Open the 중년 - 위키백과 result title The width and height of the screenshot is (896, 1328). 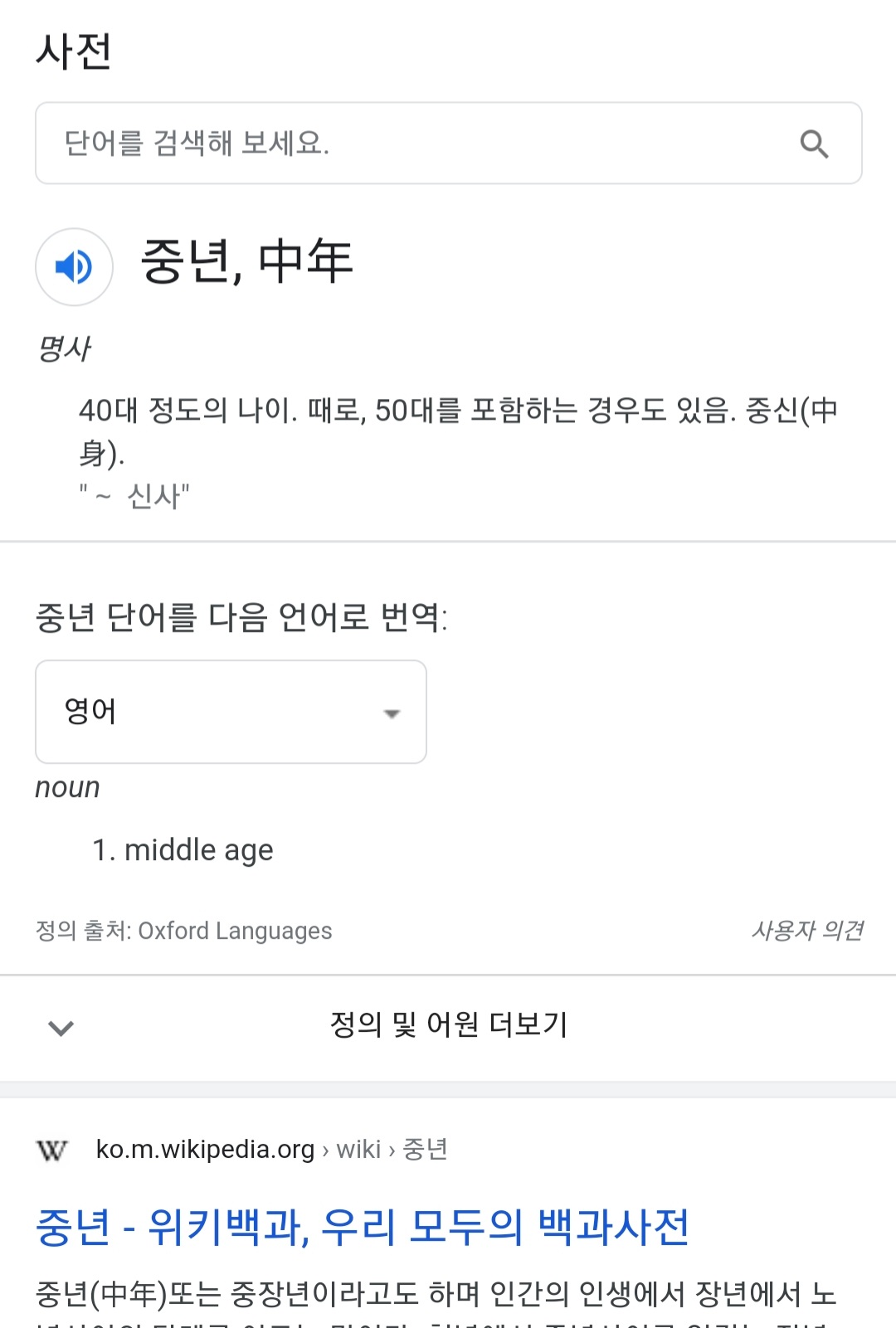(x=362, y=1227)
